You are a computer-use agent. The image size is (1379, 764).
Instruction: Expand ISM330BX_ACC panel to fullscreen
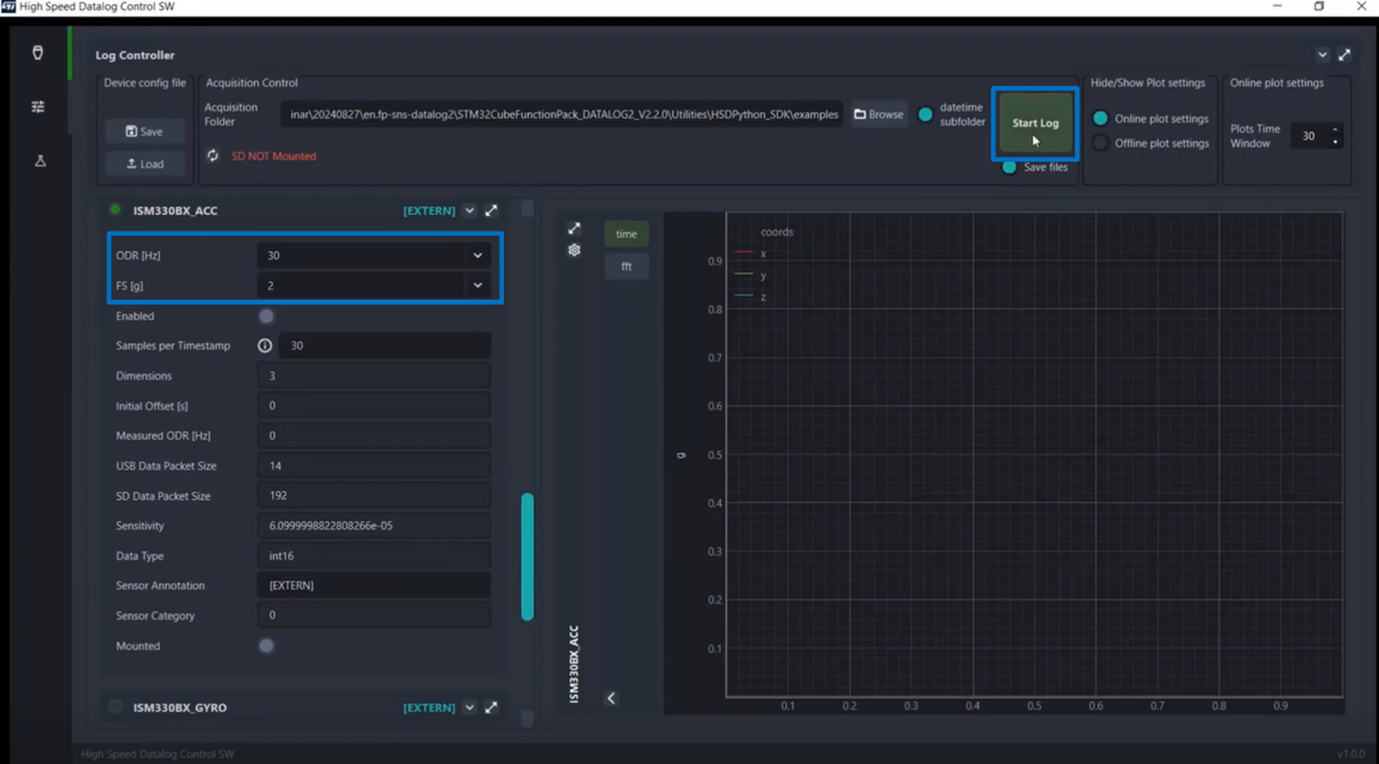pyautogui.click(x=491, y=211)
